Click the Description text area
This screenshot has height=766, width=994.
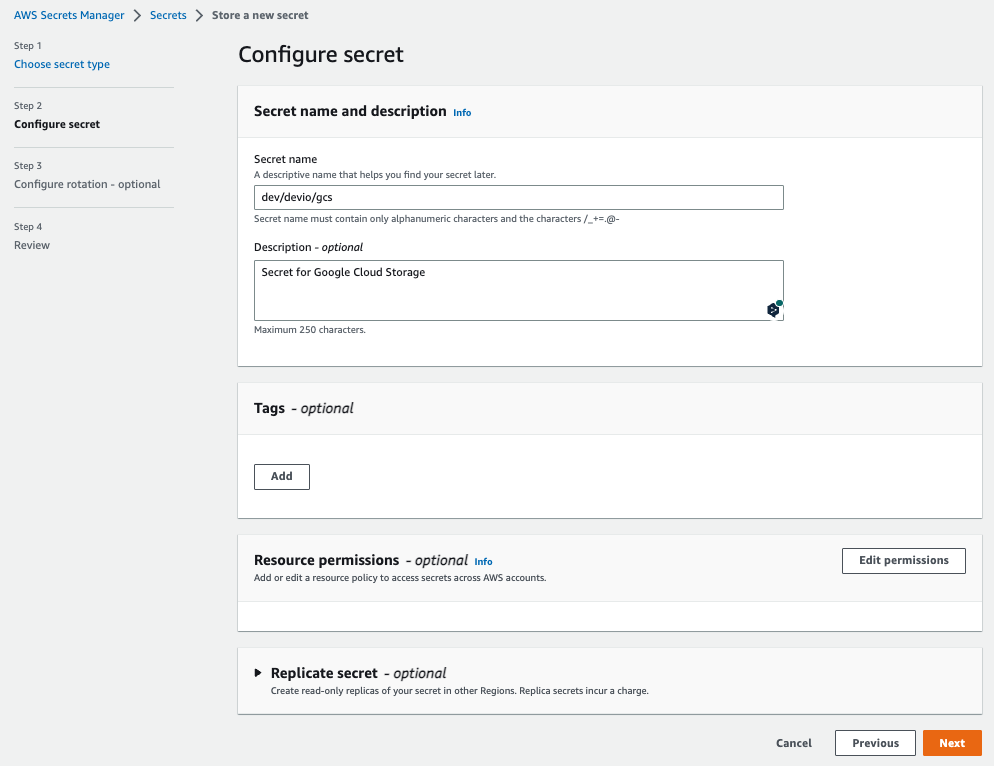pos(519,290)
